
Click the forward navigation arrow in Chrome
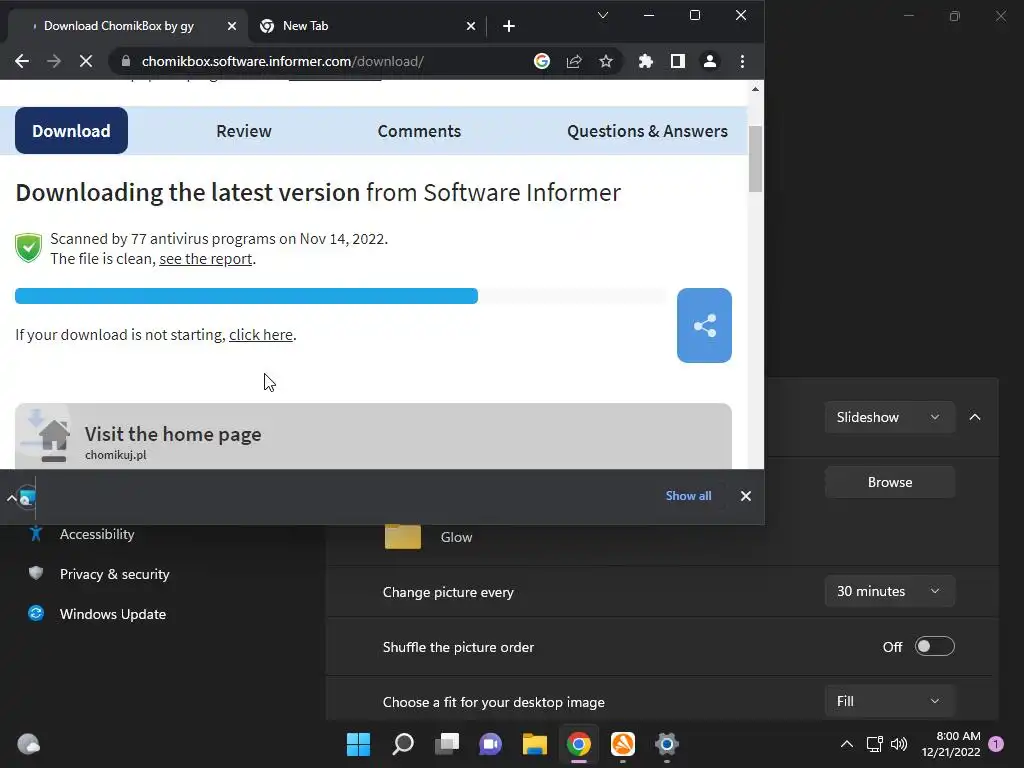pyautogui.click(x=54, y=61)
